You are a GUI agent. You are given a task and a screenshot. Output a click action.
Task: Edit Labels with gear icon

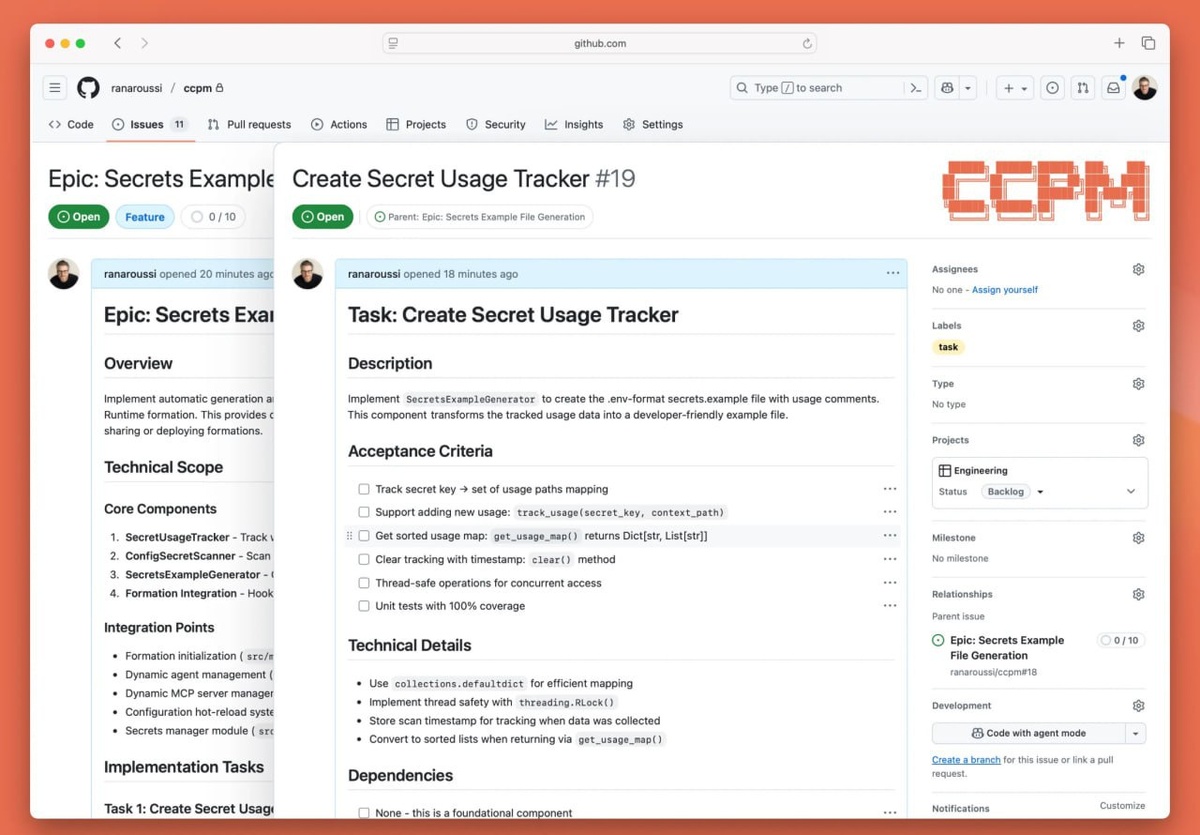(x=1138, y=326)
